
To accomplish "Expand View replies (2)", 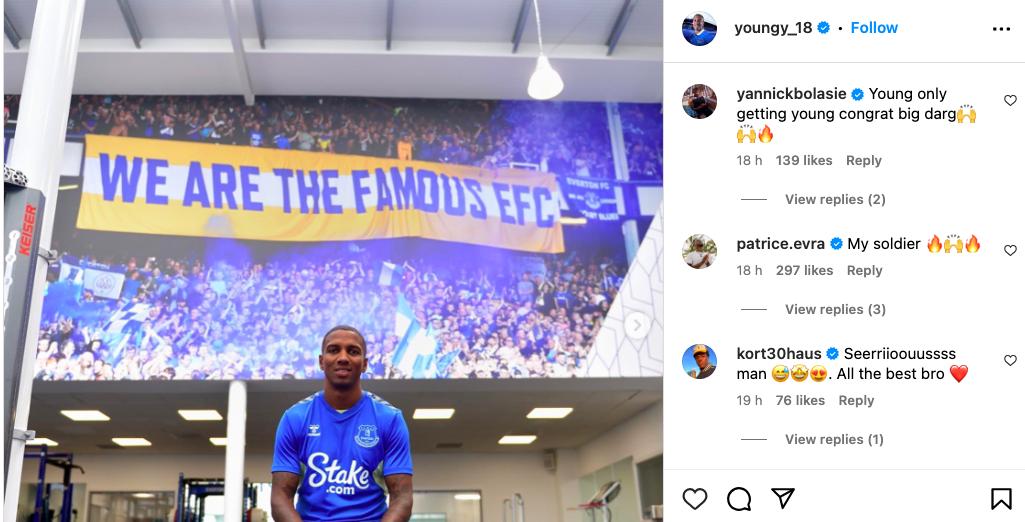I will pos(835,199).
